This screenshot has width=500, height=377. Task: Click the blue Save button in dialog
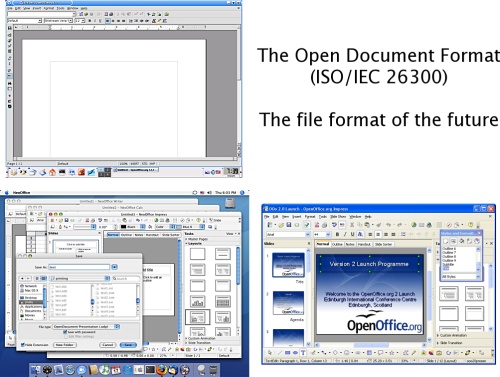click(x=128, y=345)
